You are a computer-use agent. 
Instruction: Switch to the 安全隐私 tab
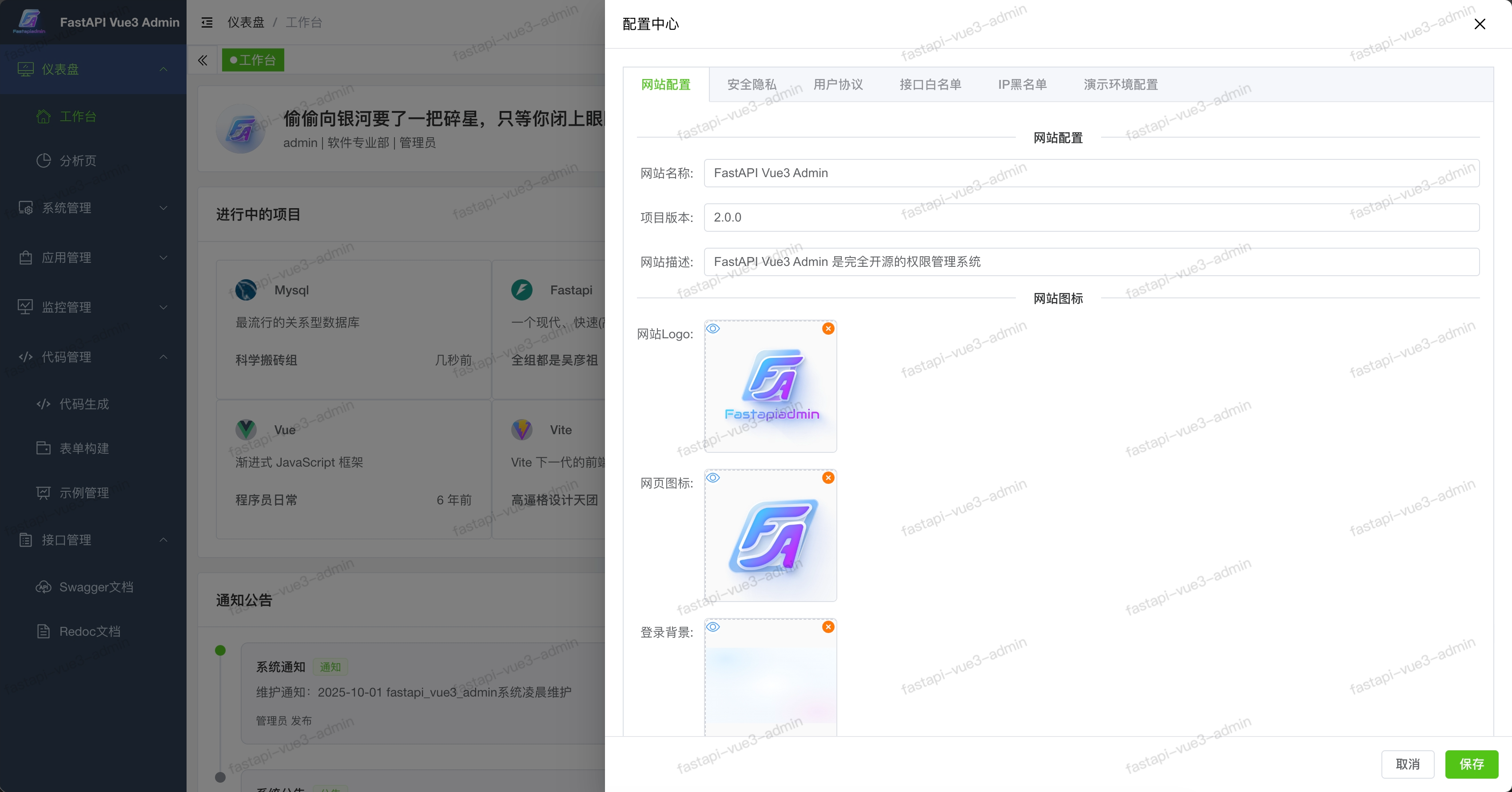751,84
